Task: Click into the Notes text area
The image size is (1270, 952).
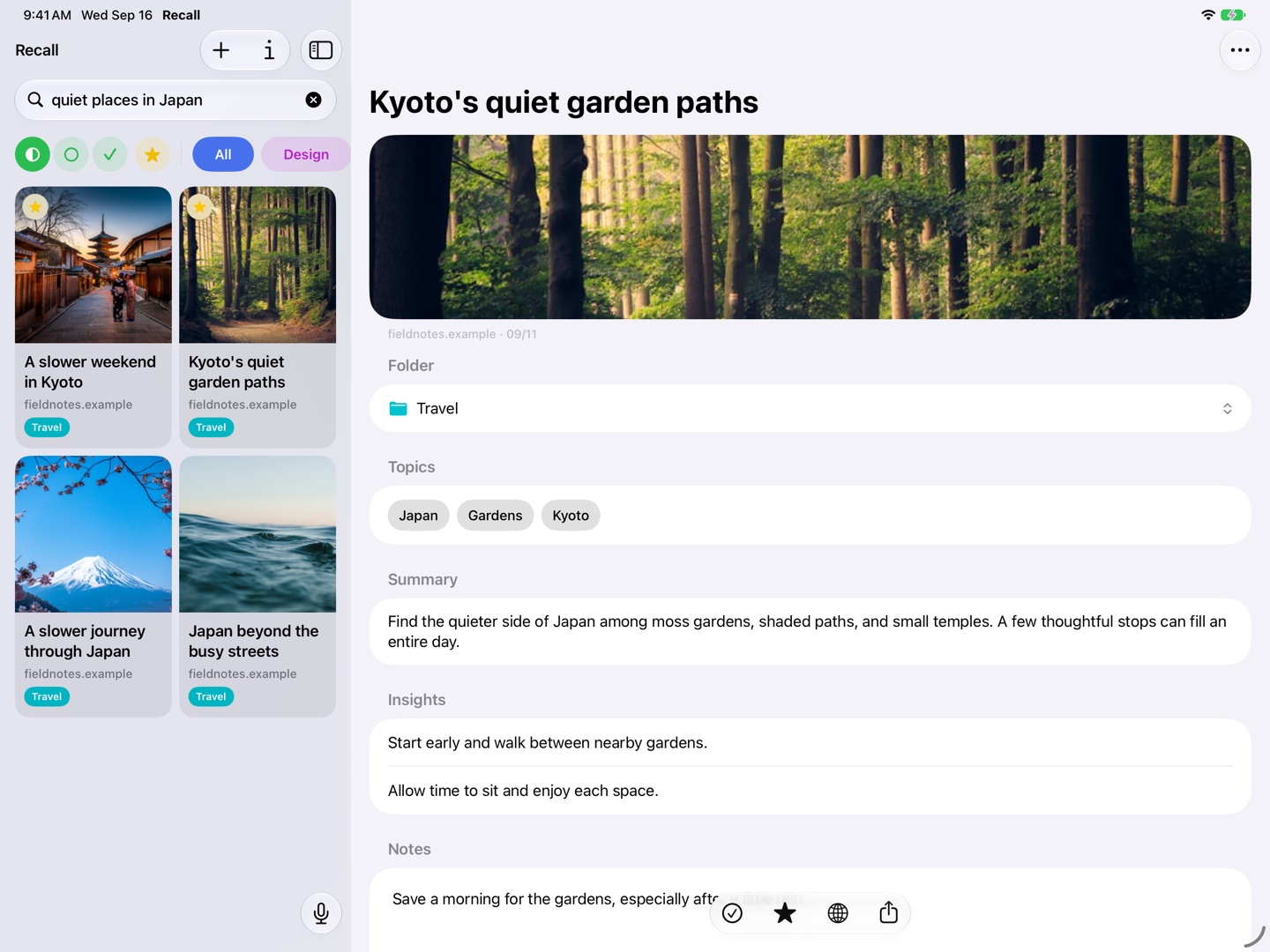Action: [x=810, y=911]
